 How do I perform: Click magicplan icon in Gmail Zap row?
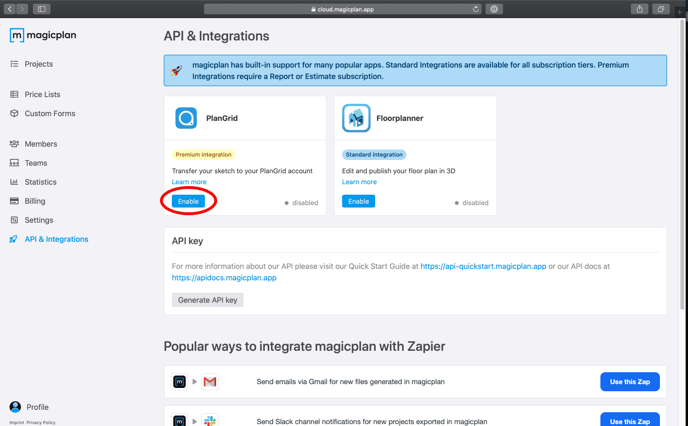[x=179, y=382]
